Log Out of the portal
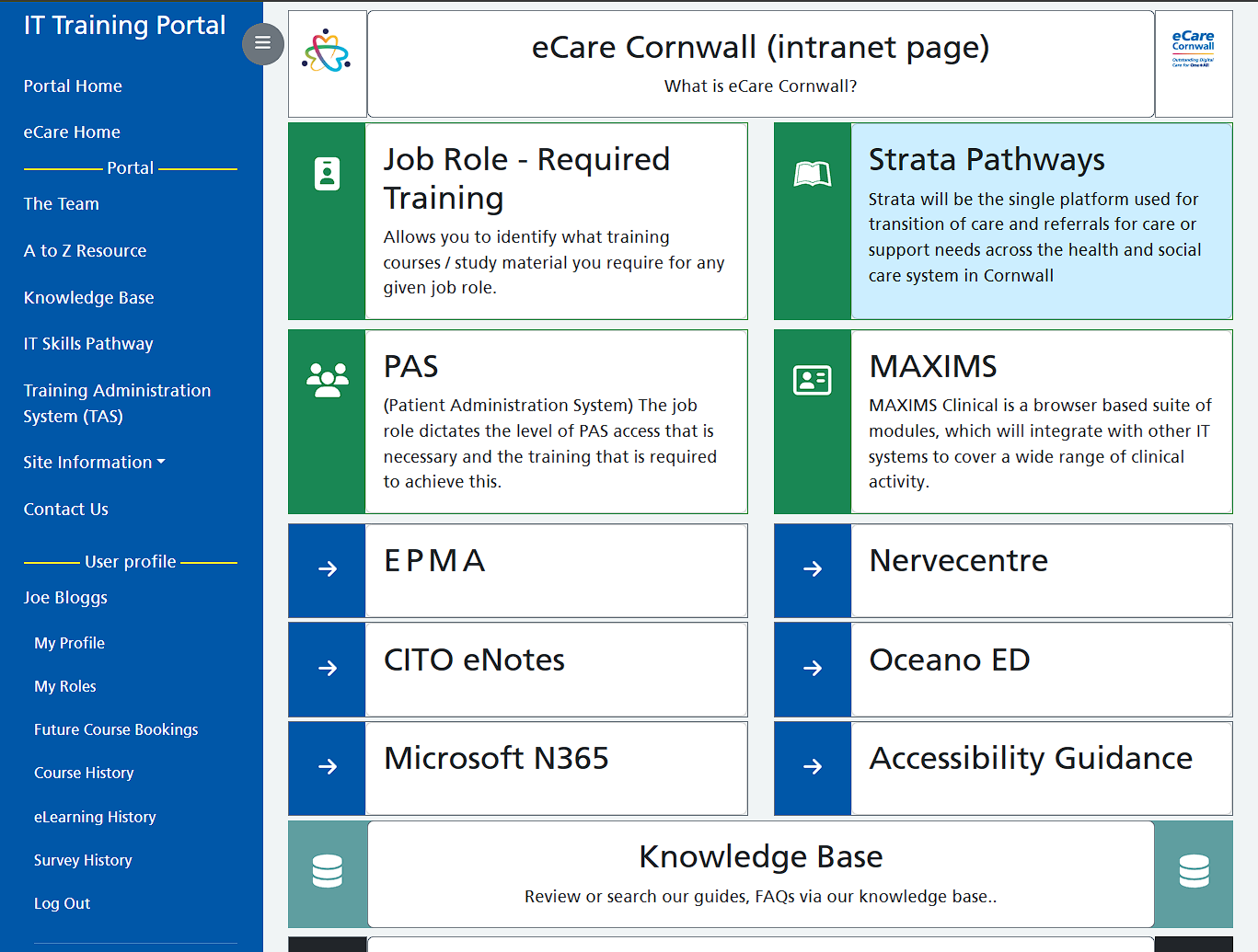1258x952 pixels. (62, 904)
